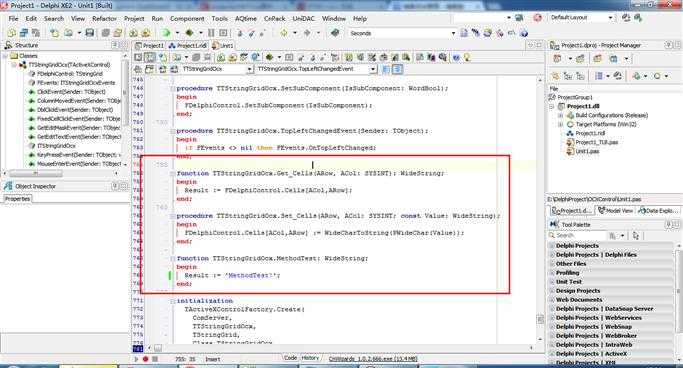The width and height of the screenshot is (683, 368).
Task: Click the Tool Palette search field
Action: click(576, 236)
